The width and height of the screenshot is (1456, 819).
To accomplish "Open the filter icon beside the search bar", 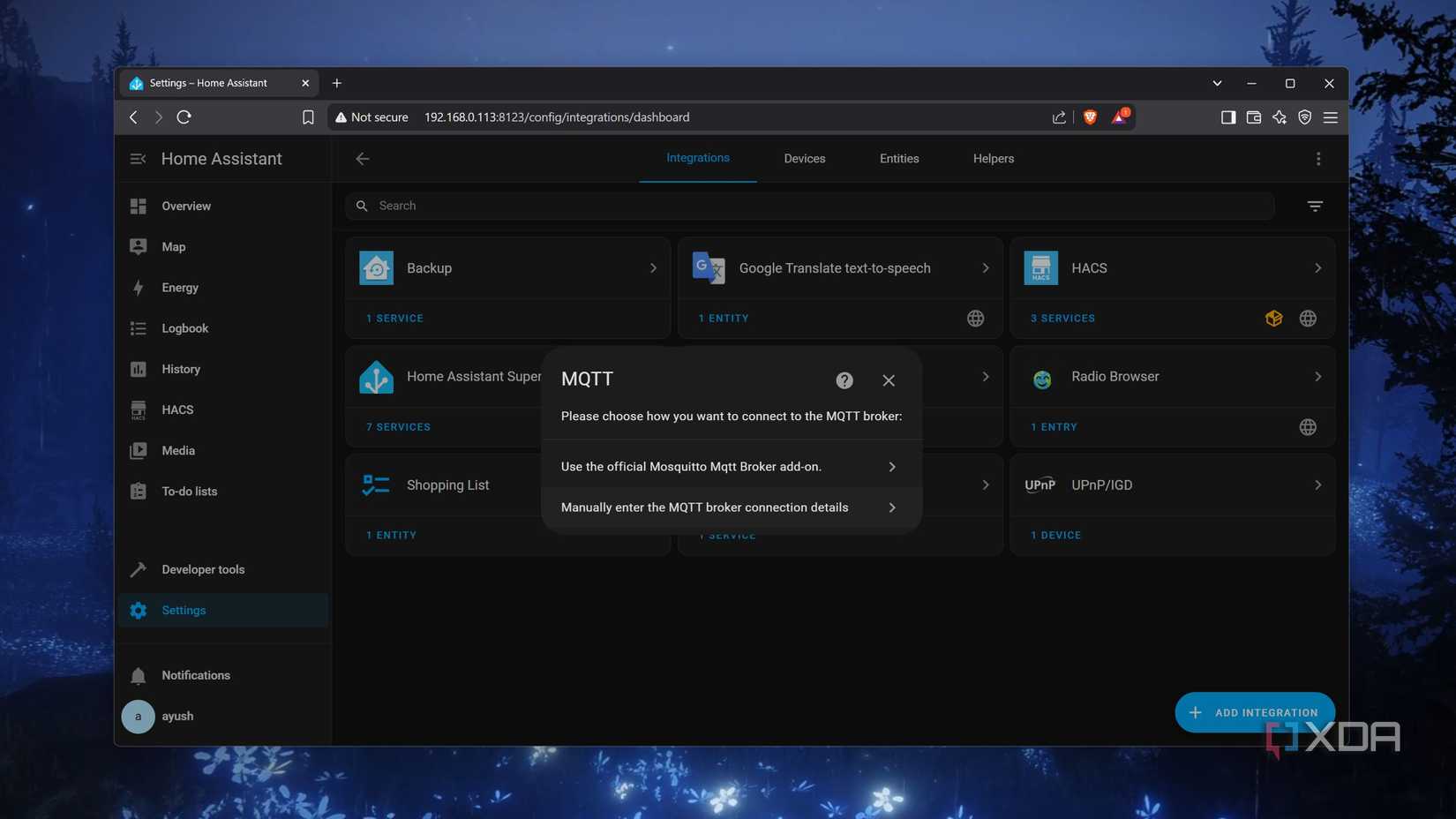I will [1314, 205].
